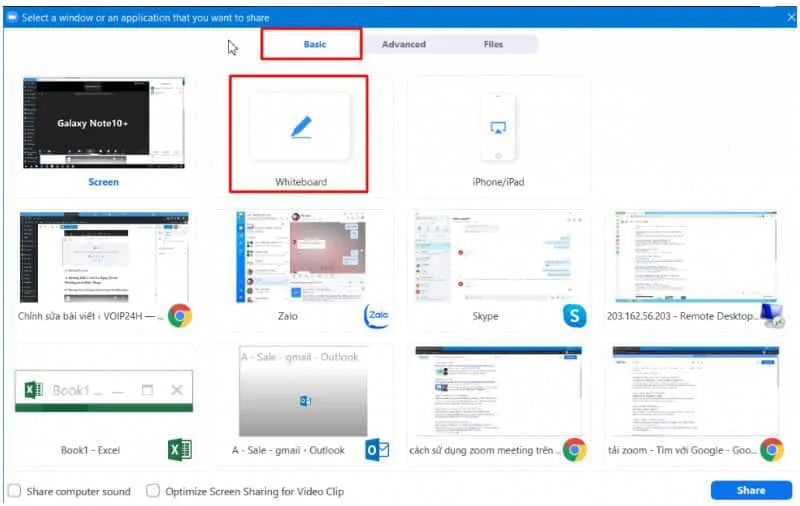Screen dimensions: 800x506
Task: Click the Zalo window title label
Action: click(288, 316)
